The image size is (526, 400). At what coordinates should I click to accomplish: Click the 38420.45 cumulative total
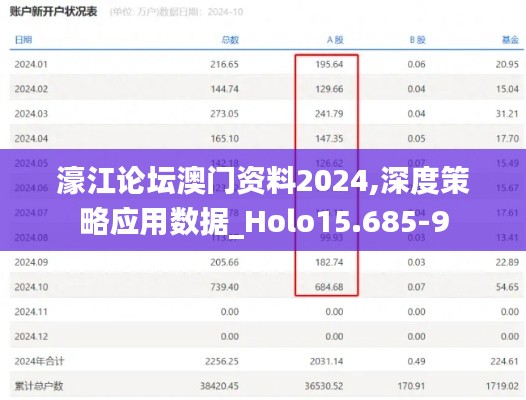[x=219, y=386]
